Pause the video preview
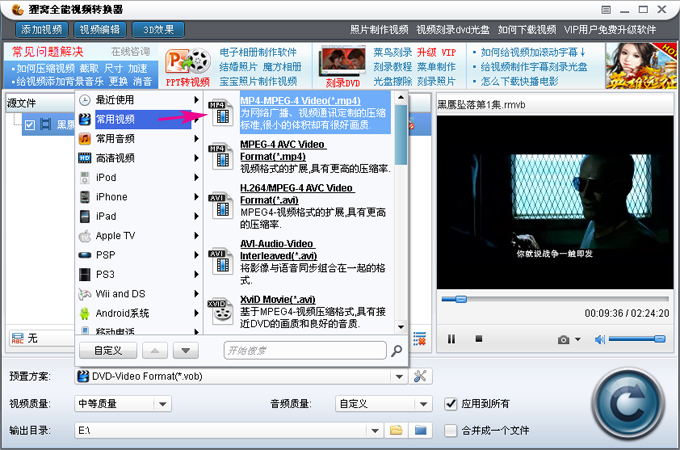 (x=451, y=339)
